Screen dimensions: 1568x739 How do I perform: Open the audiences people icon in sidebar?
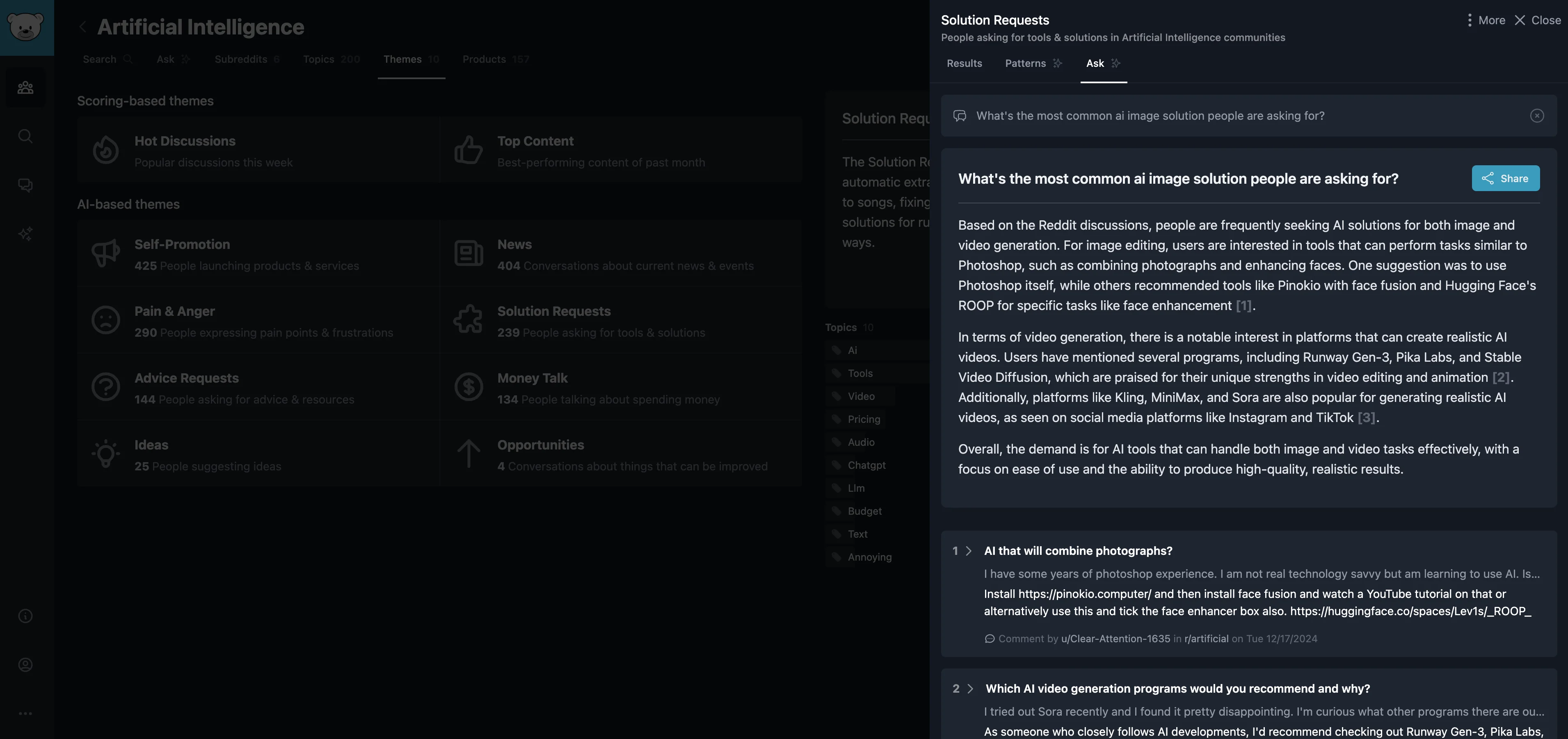pyautogui.click(x=25, y=88)
